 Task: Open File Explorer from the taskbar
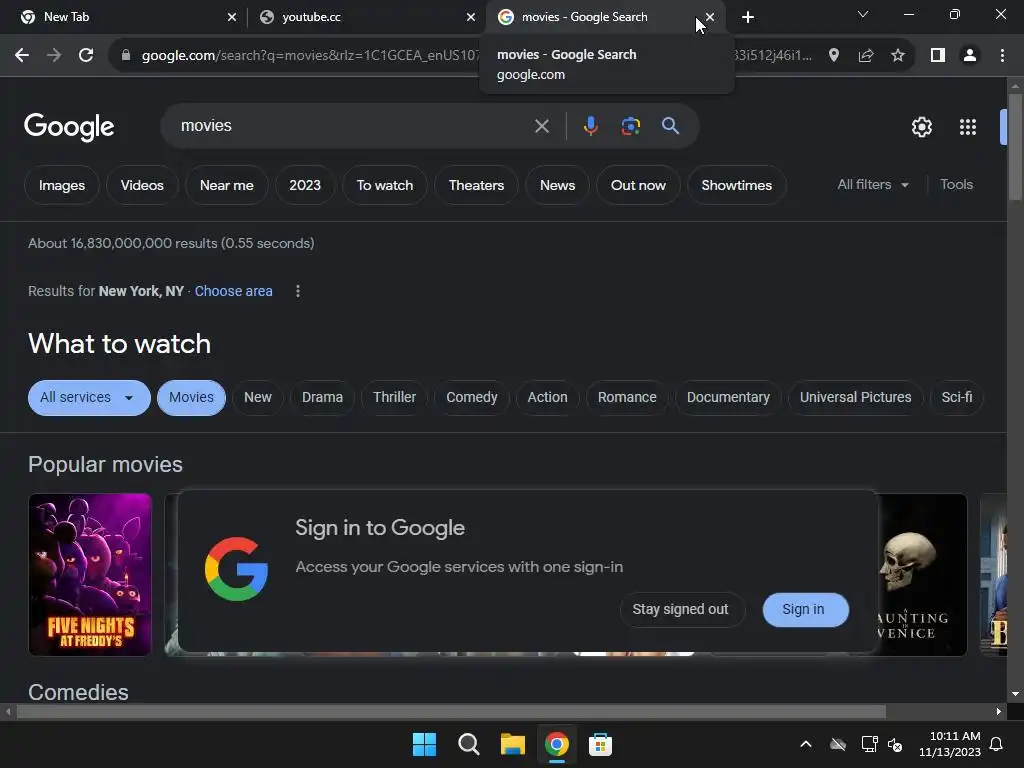pos(513,744)
